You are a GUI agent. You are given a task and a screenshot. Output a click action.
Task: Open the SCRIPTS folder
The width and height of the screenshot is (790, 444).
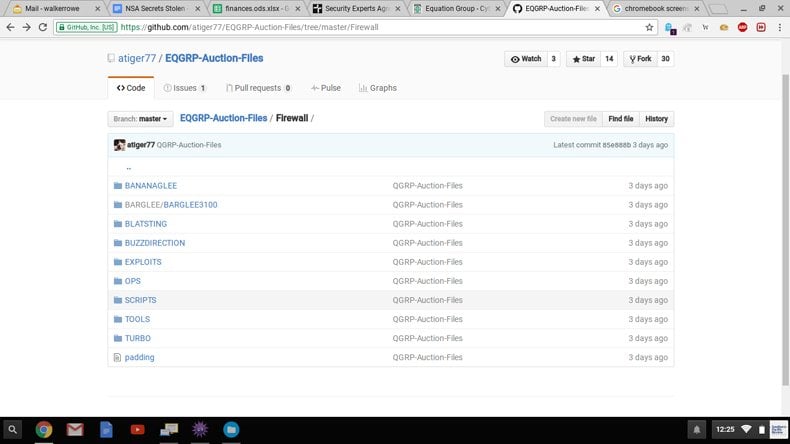click(x=141, y=300)
